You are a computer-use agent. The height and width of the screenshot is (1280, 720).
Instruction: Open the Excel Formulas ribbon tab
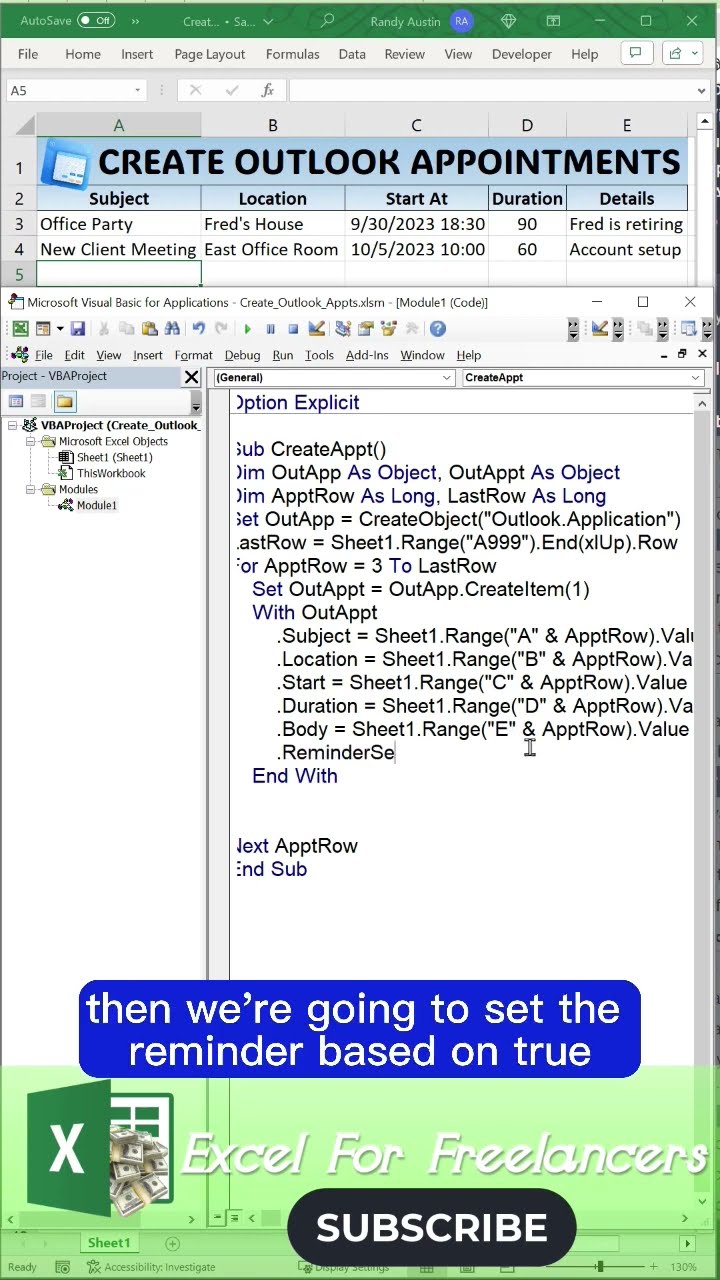(x=292, y=54)
